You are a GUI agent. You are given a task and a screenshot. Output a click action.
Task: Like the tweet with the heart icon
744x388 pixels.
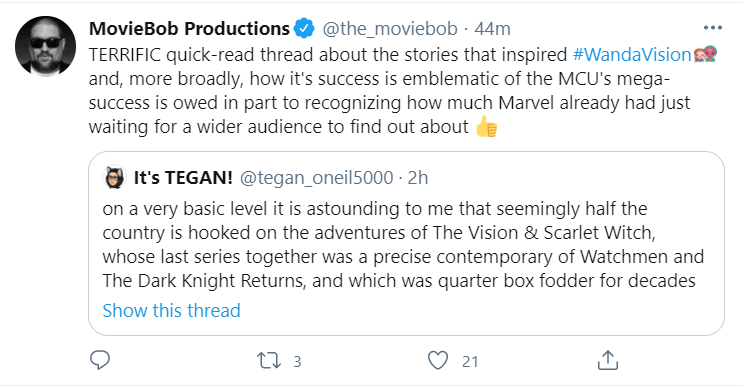[x=437, y=360]
